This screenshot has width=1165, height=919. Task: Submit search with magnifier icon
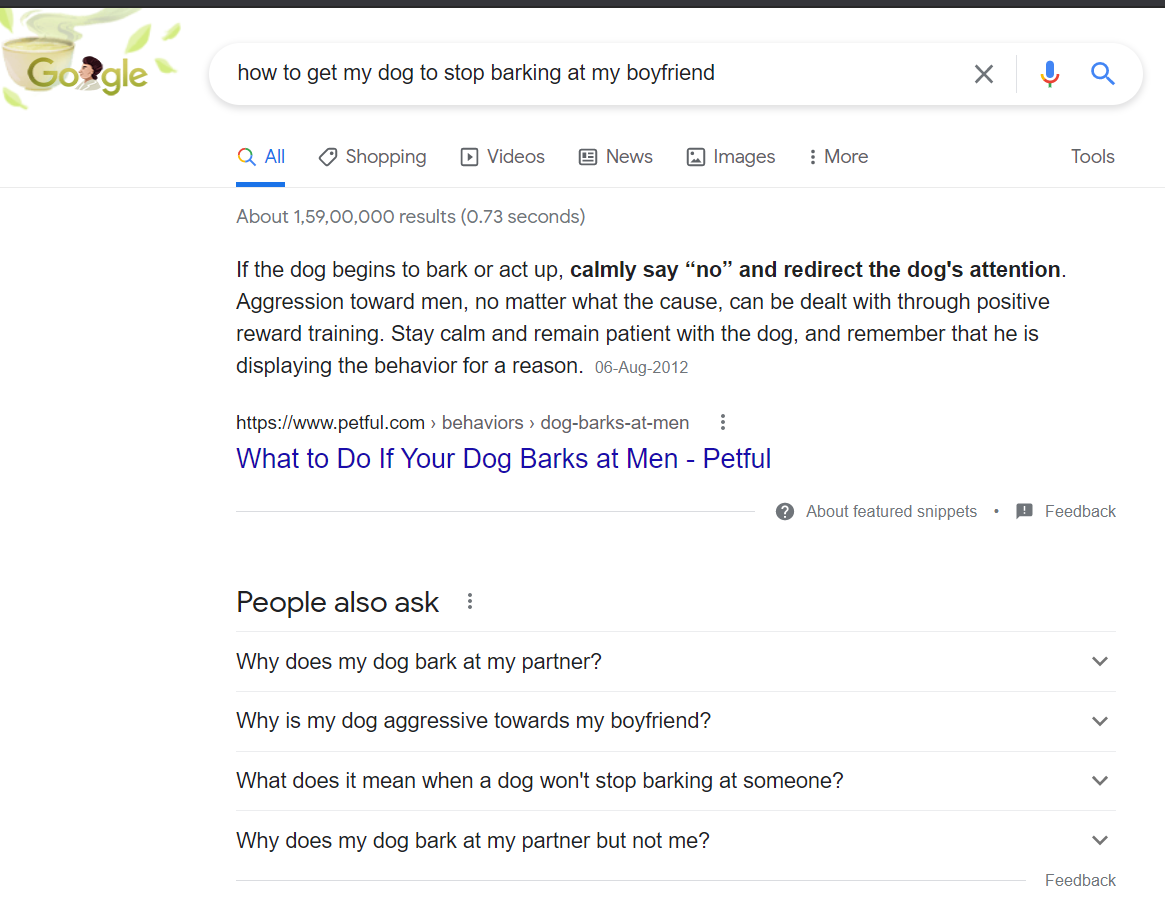tap(1103, 74)
